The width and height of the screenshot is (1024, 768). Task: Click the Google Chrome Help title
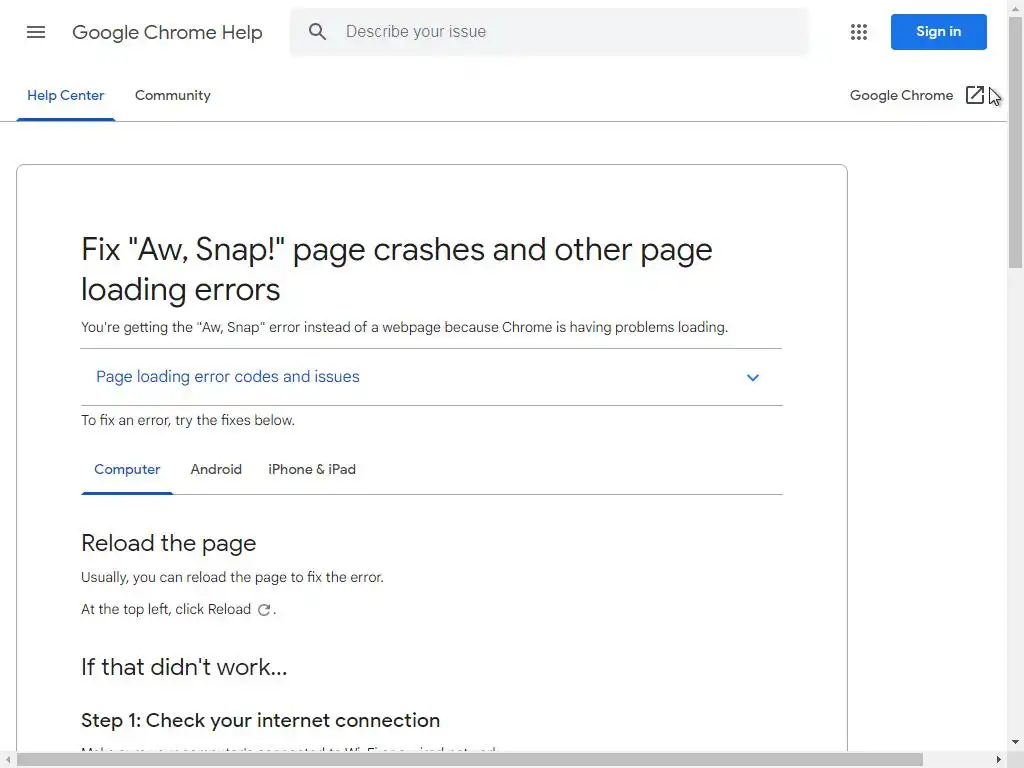pos(167,32)
